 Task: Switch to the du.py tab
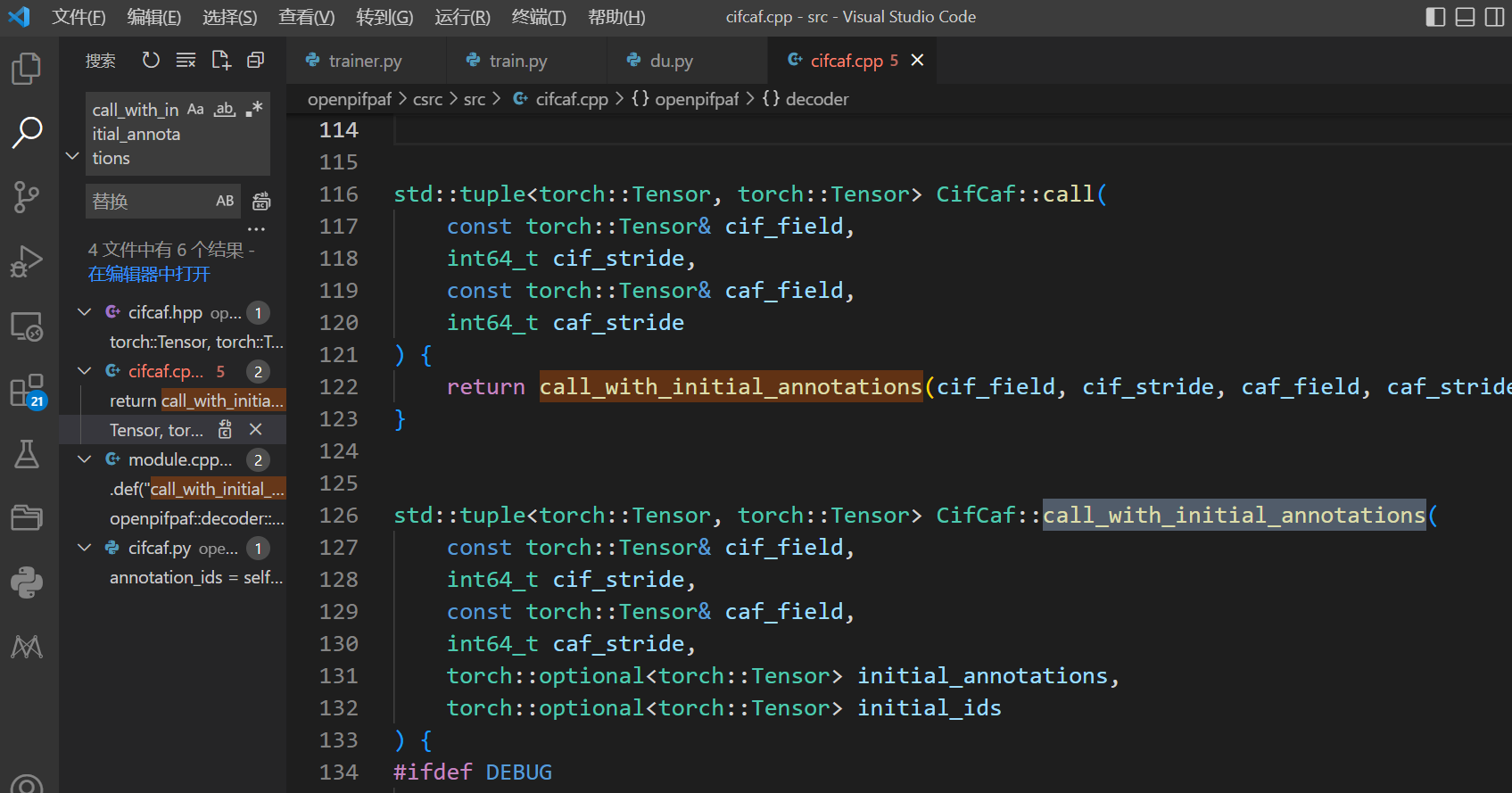tap(687, 61)
